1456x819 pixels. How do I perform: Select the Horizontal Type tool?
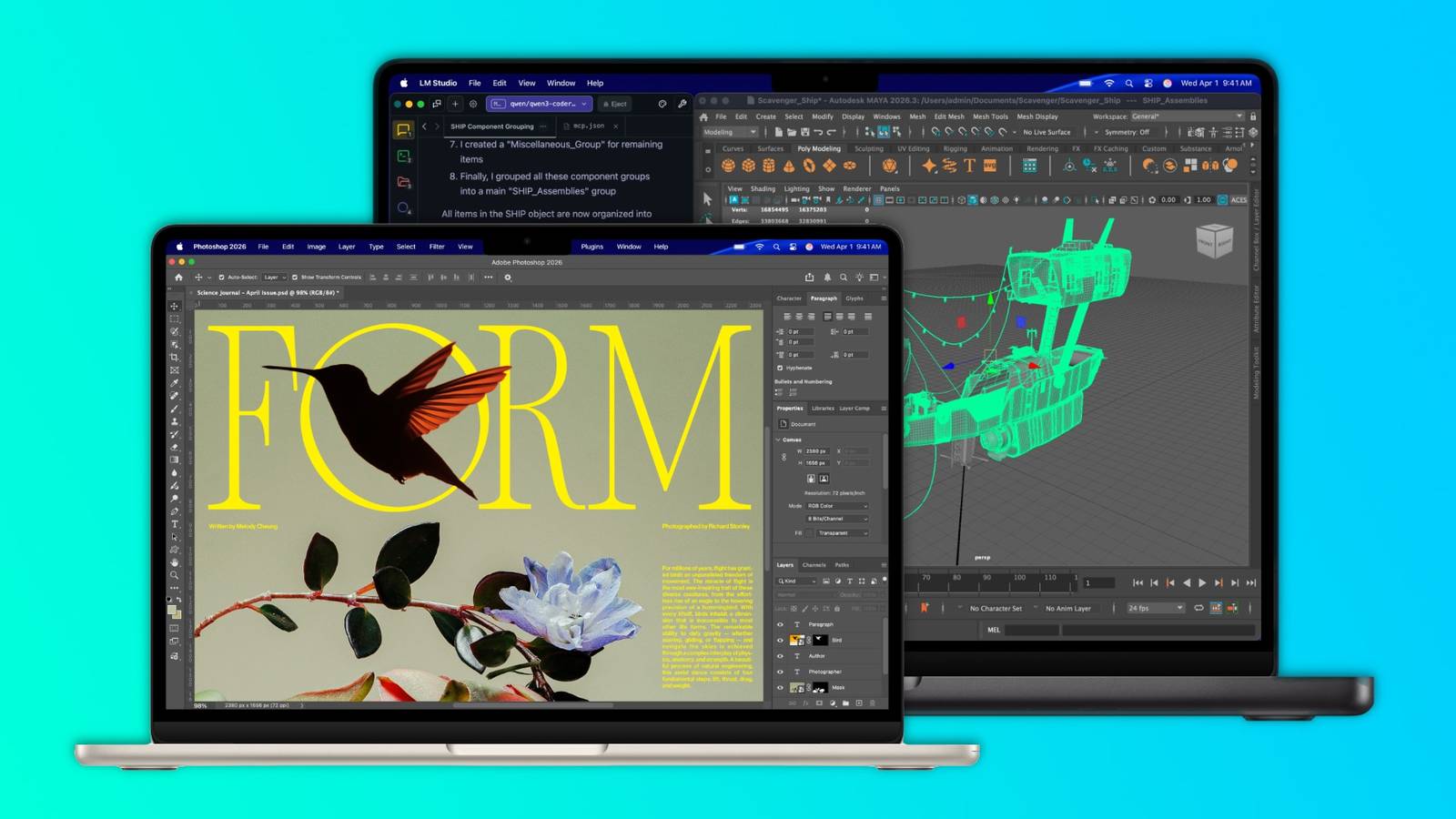tap(175, 524)
